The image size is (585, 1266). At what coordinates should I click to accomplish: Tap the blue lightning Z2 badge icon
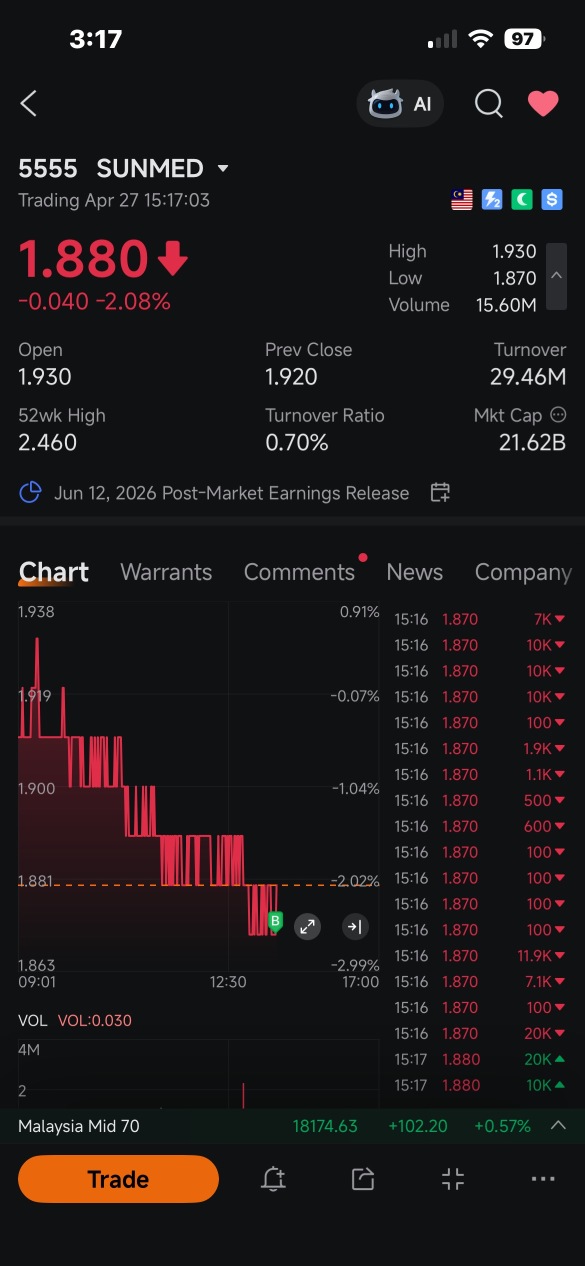coord(492,200)
